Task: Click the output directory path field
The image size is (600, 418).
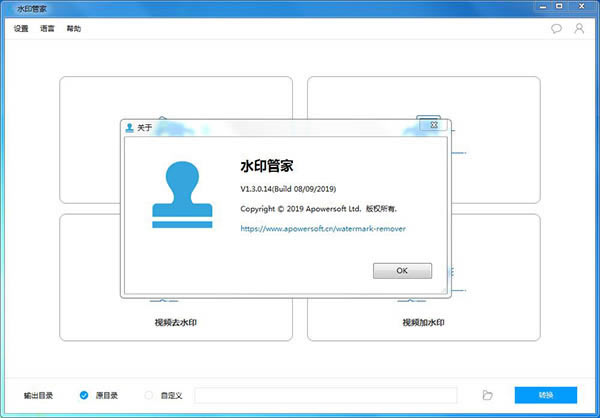Action: 326,395
